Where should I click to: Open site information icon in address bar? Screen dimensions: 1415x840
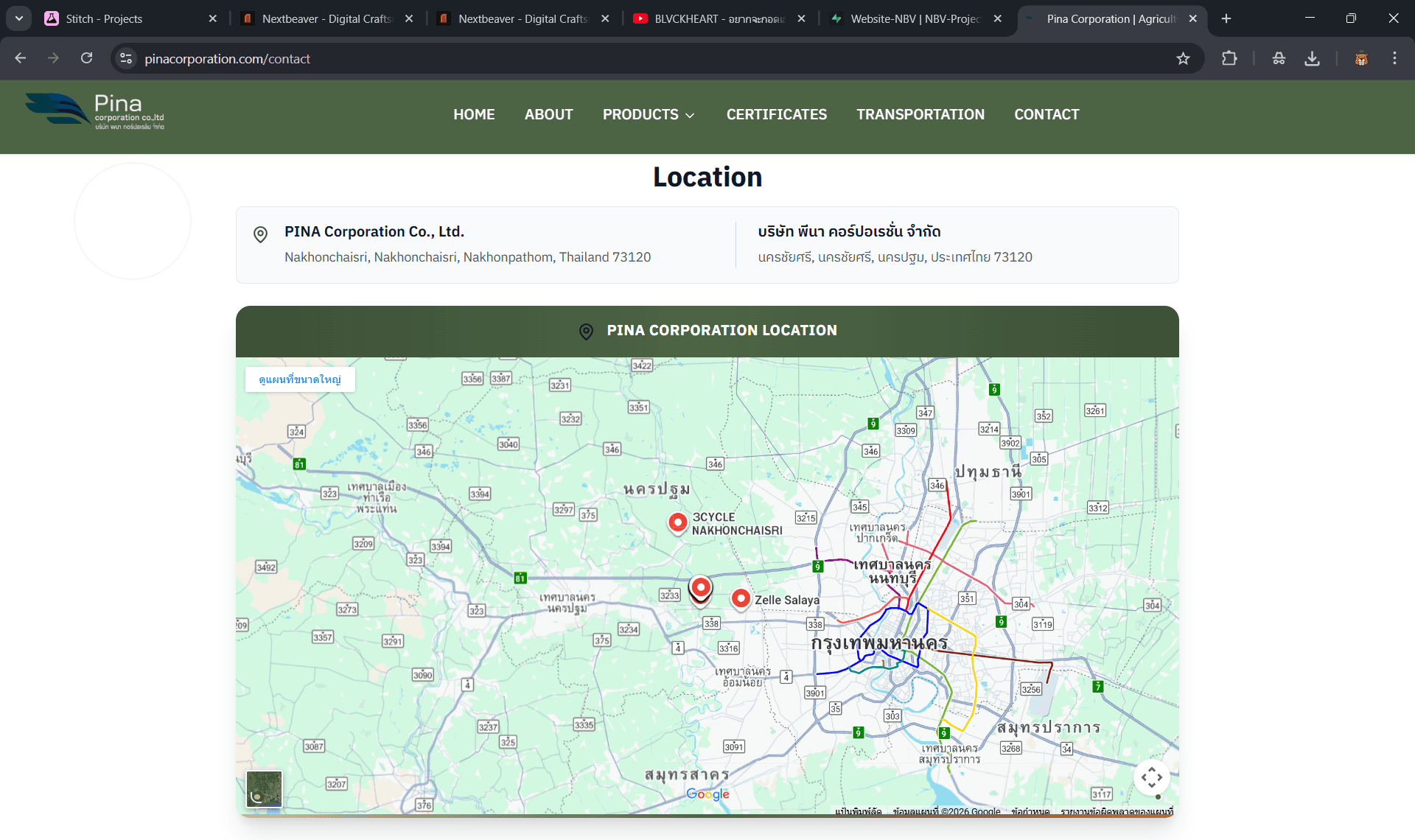pos(126,59)
